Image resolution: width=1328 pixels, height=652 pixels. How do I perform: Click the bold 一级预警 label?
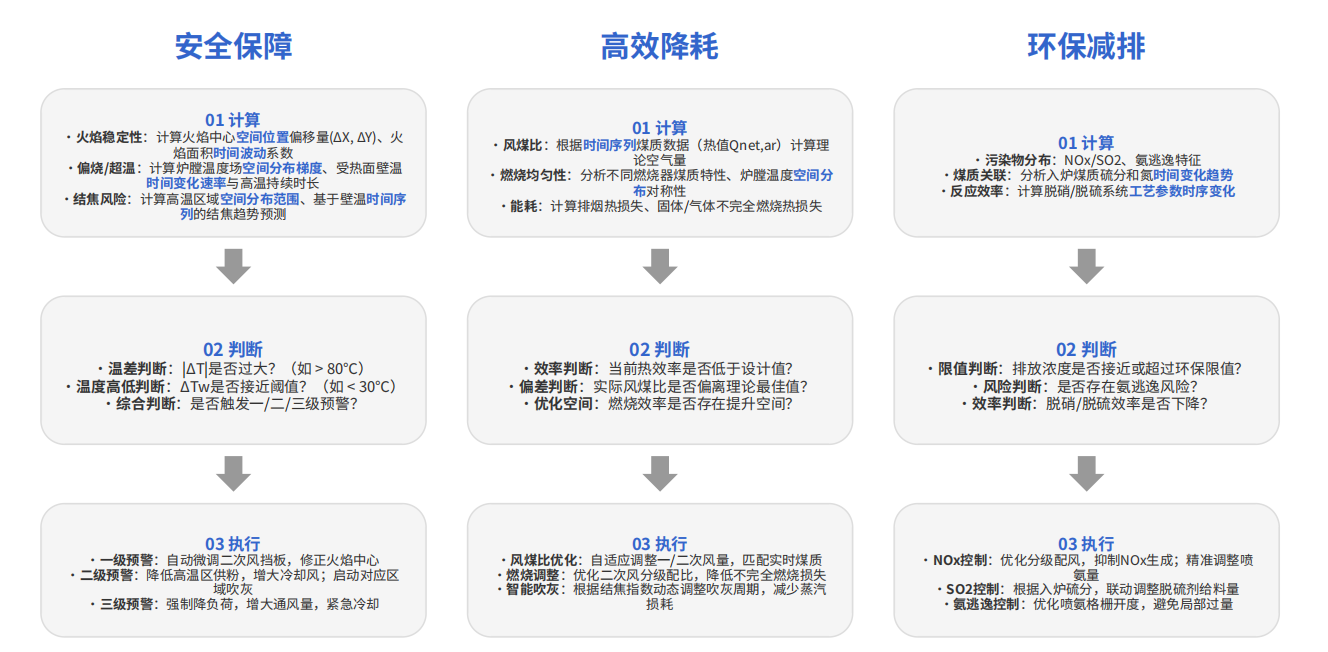(x=128, y=560)
